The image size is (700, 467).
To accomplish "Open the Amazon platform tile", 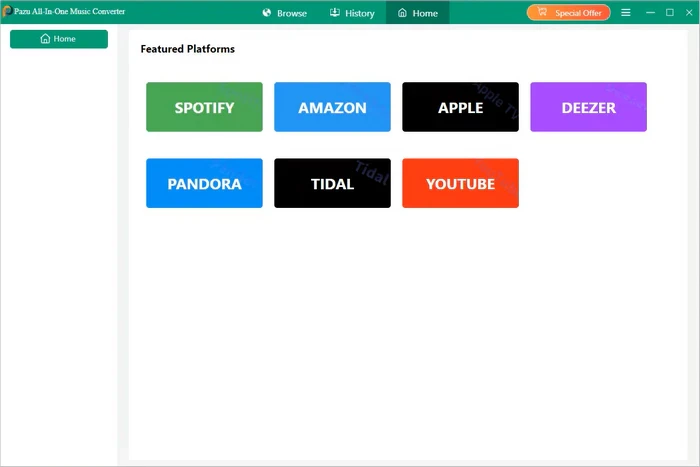I will [x=332, y=107].
